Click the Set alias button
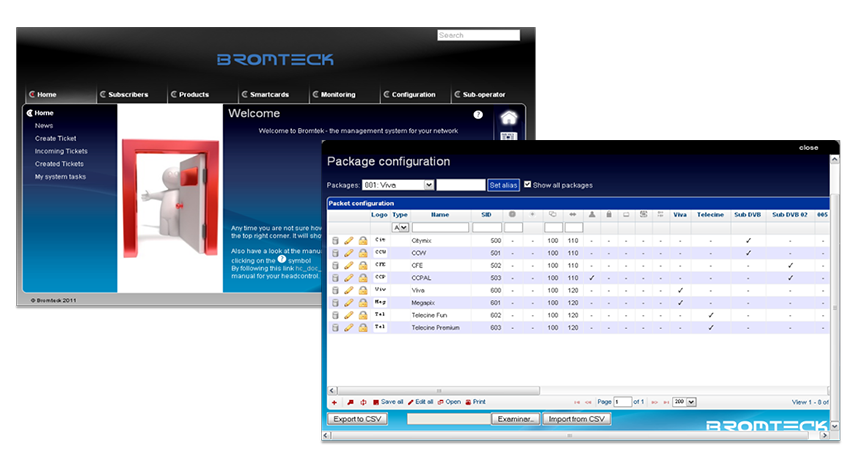The width and height of the screenshot is (860, 464). point(503,185)
